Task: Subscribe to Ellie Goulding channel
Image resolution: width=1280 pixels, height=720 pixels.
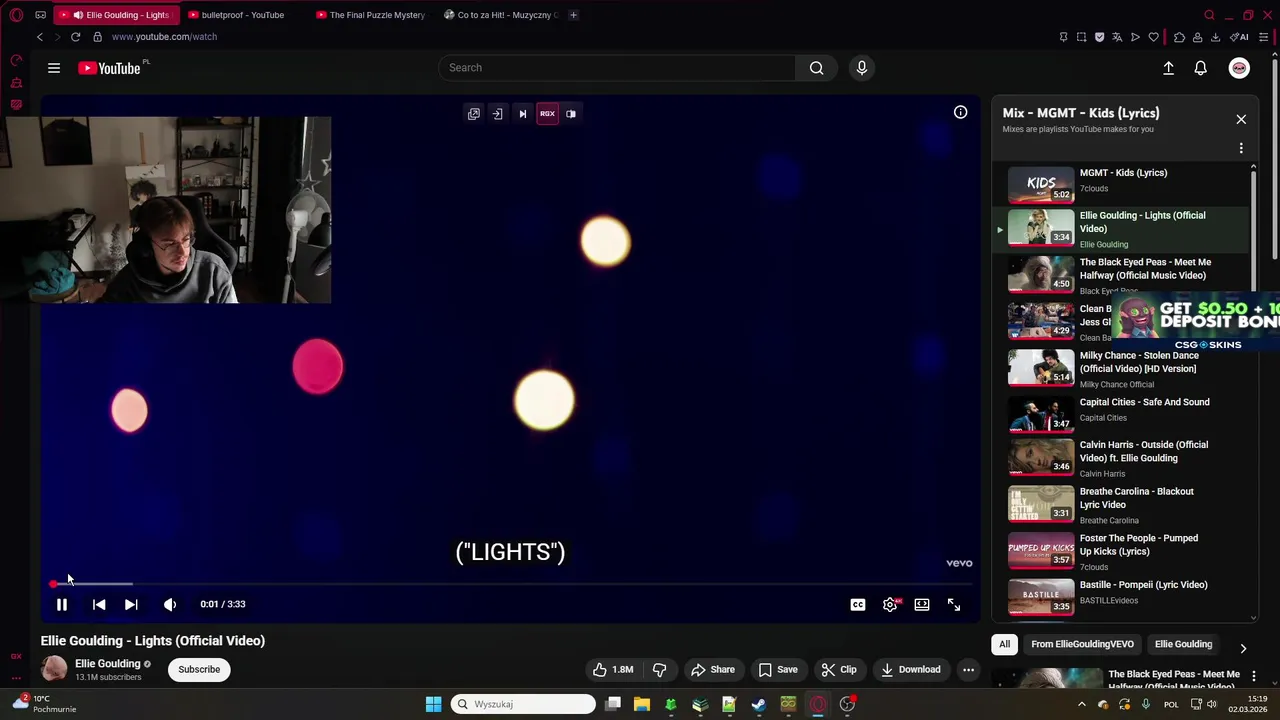Action: point(199,669)
